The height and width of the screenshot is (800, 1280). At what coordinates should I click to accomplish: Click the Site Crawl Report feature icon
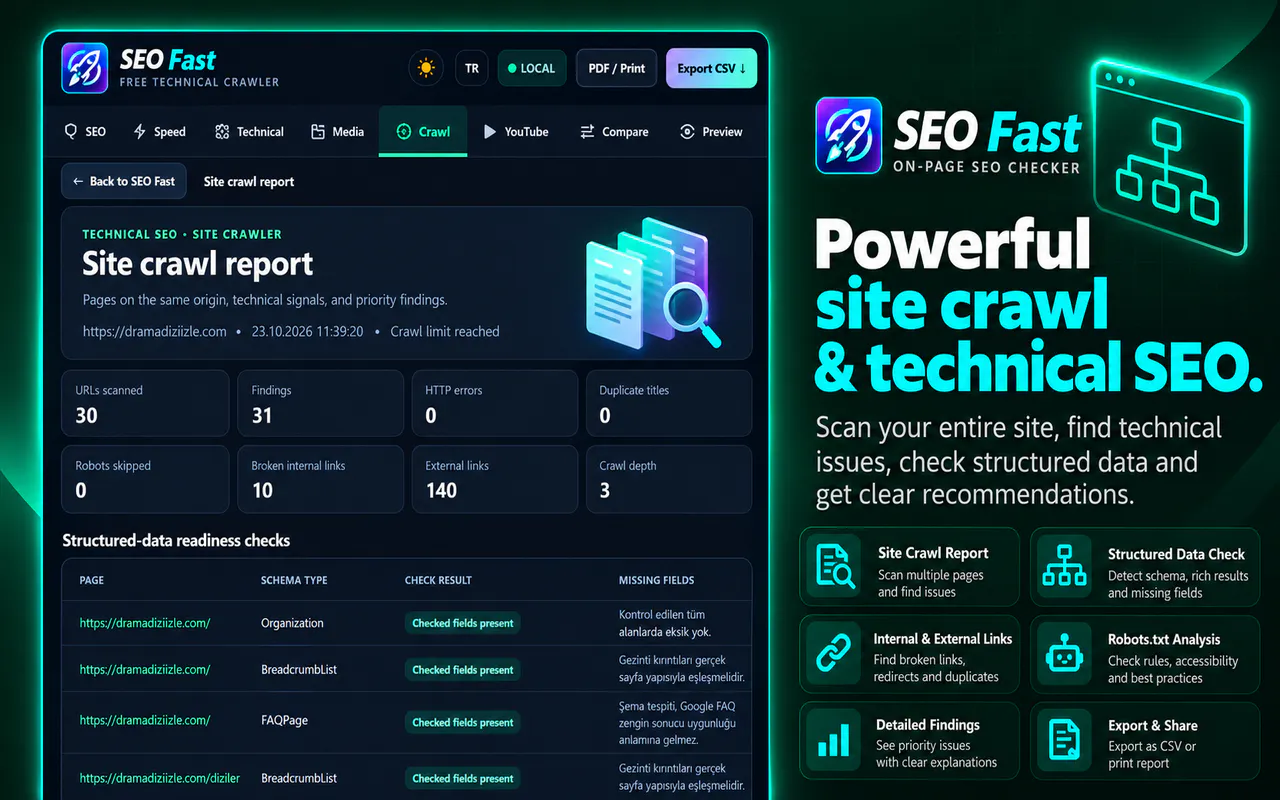click(x=834, y=567)
